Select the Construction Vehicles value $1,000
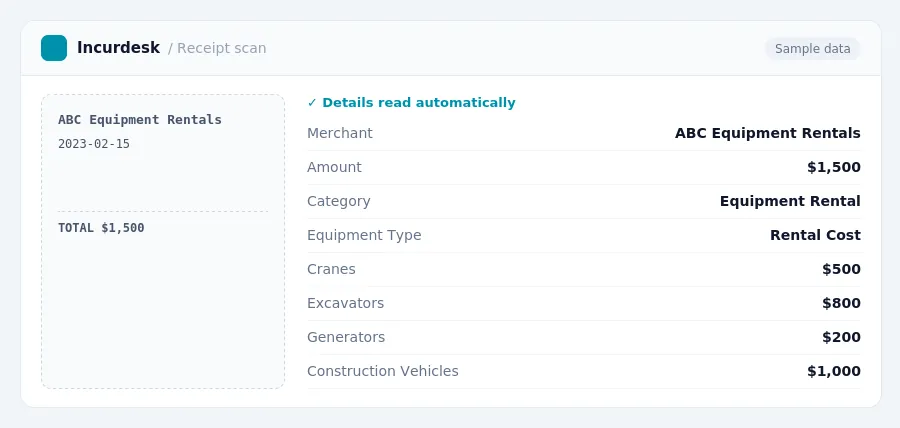 pyautogui.click(x=833, y=371)
